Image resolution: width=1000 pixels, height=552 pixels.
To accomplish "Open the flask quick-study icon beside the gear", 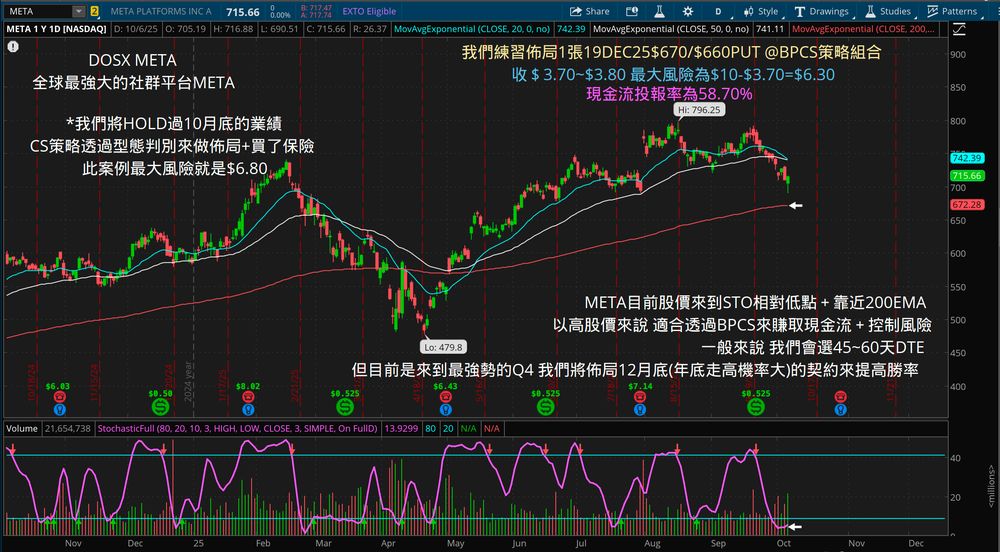I will click(659, 11).
